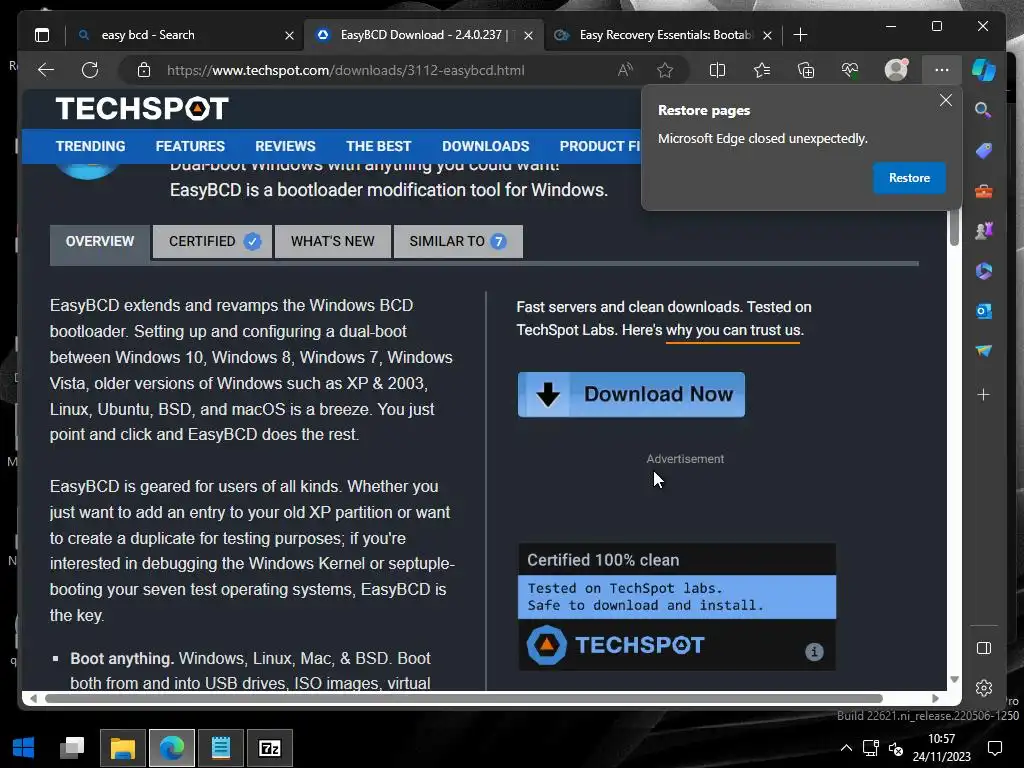Open the OVERVIEW page tab
Screen dimensions: 1024x768
pos(100,242)
